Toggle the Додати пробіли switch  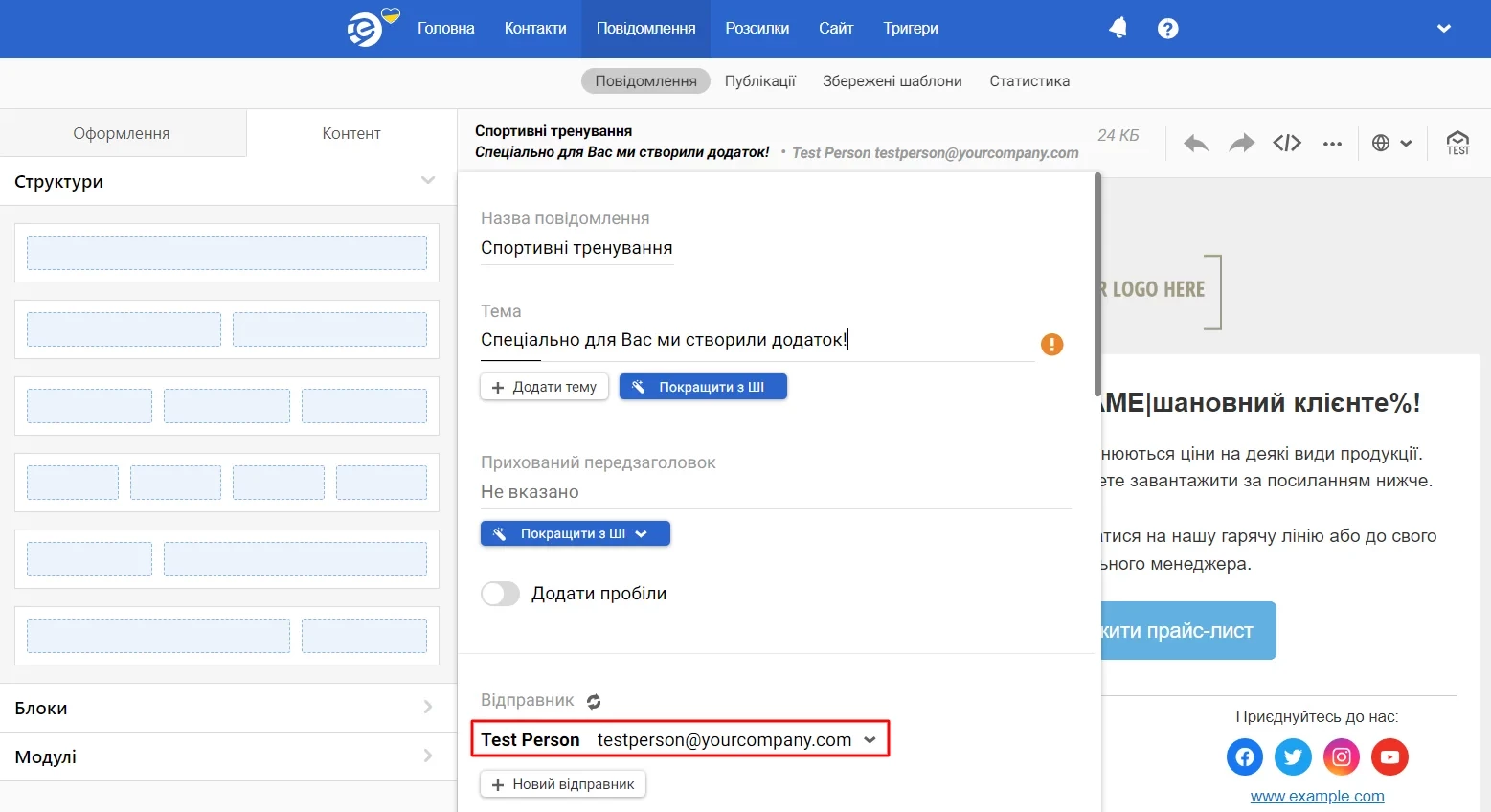pyautogui.click(x=500, y=594)
